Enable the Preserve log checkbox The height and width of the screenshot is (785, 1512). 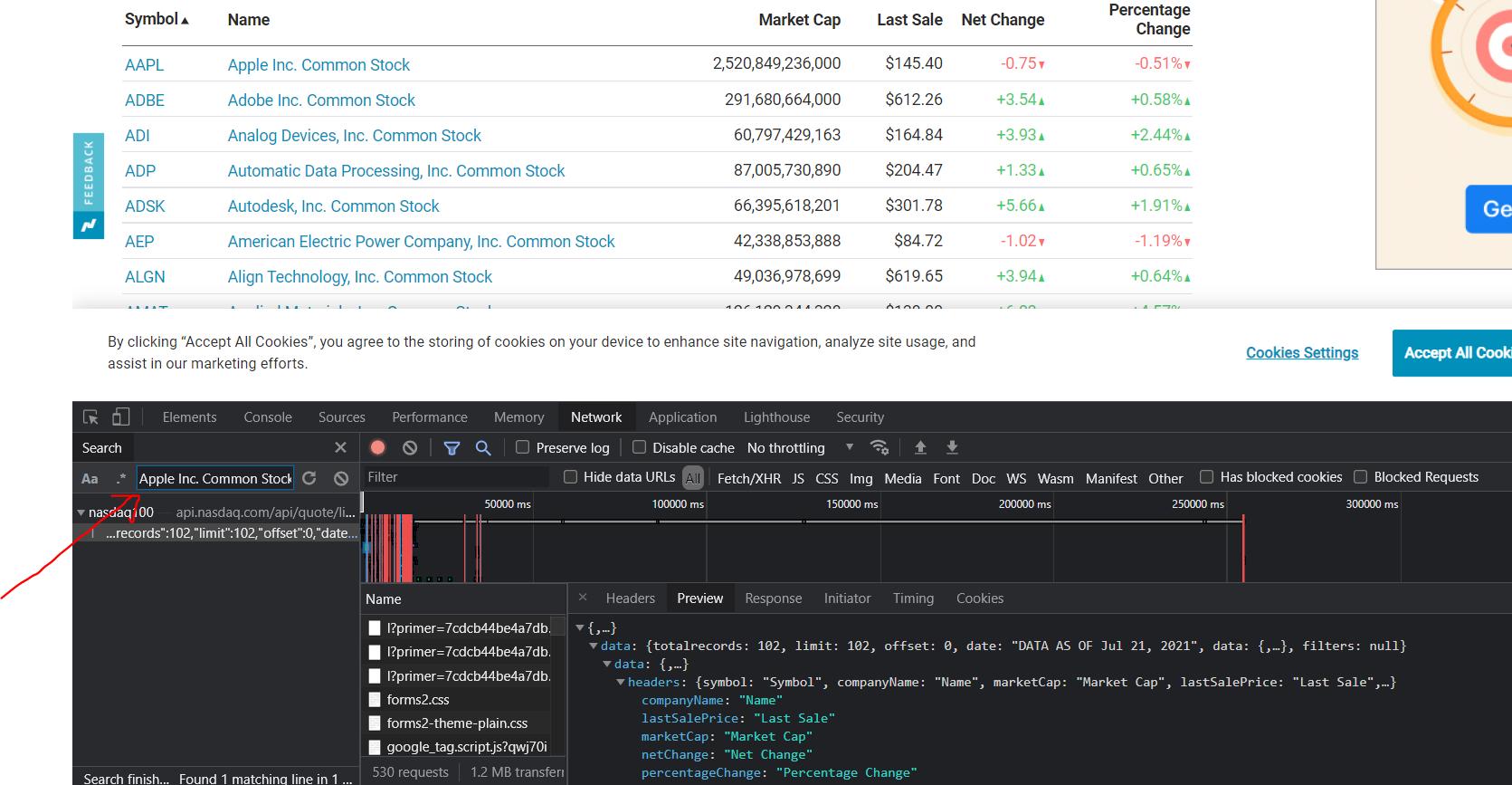click(x=523, y=447)
